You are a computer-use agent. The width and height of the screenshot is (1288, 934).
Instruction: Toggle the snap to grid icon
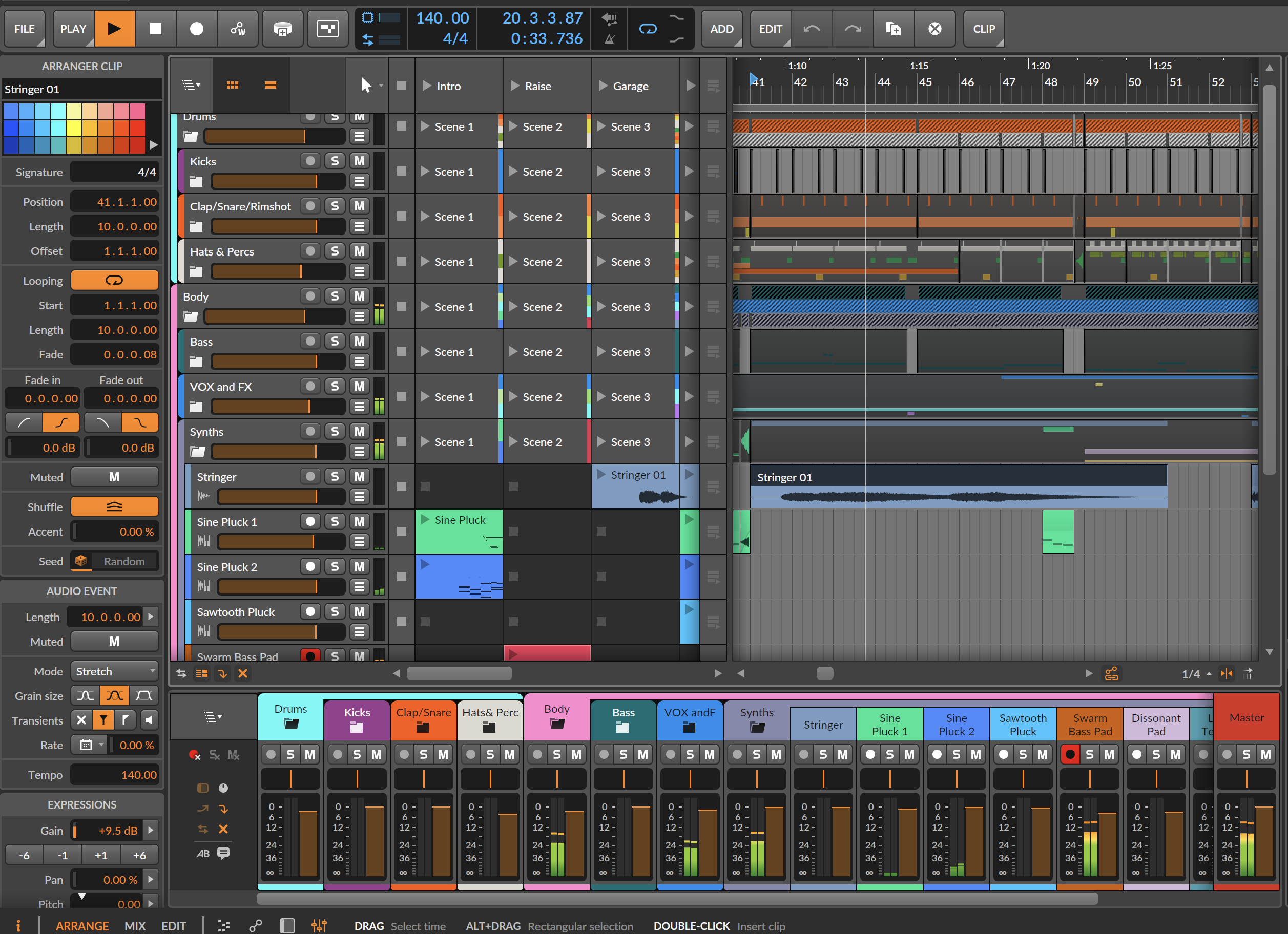pyautogui.click(x=1227, y=673)
